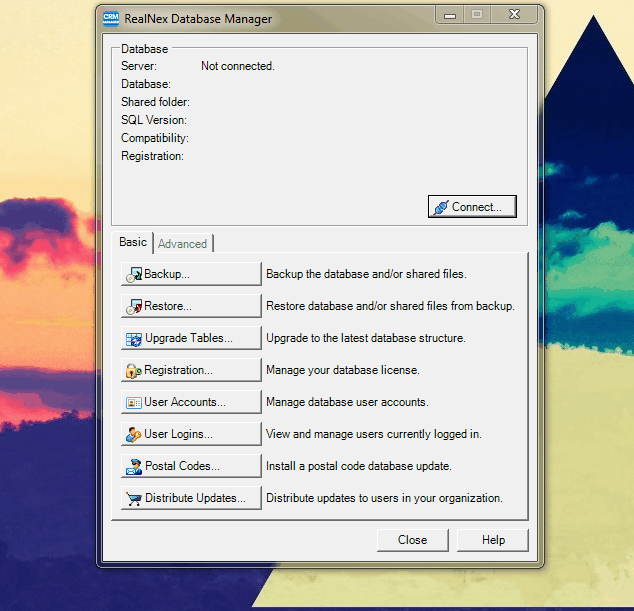This screenshot has height=611, width=634.
Task: Open Registration license manager
Action: pos(190,370)
